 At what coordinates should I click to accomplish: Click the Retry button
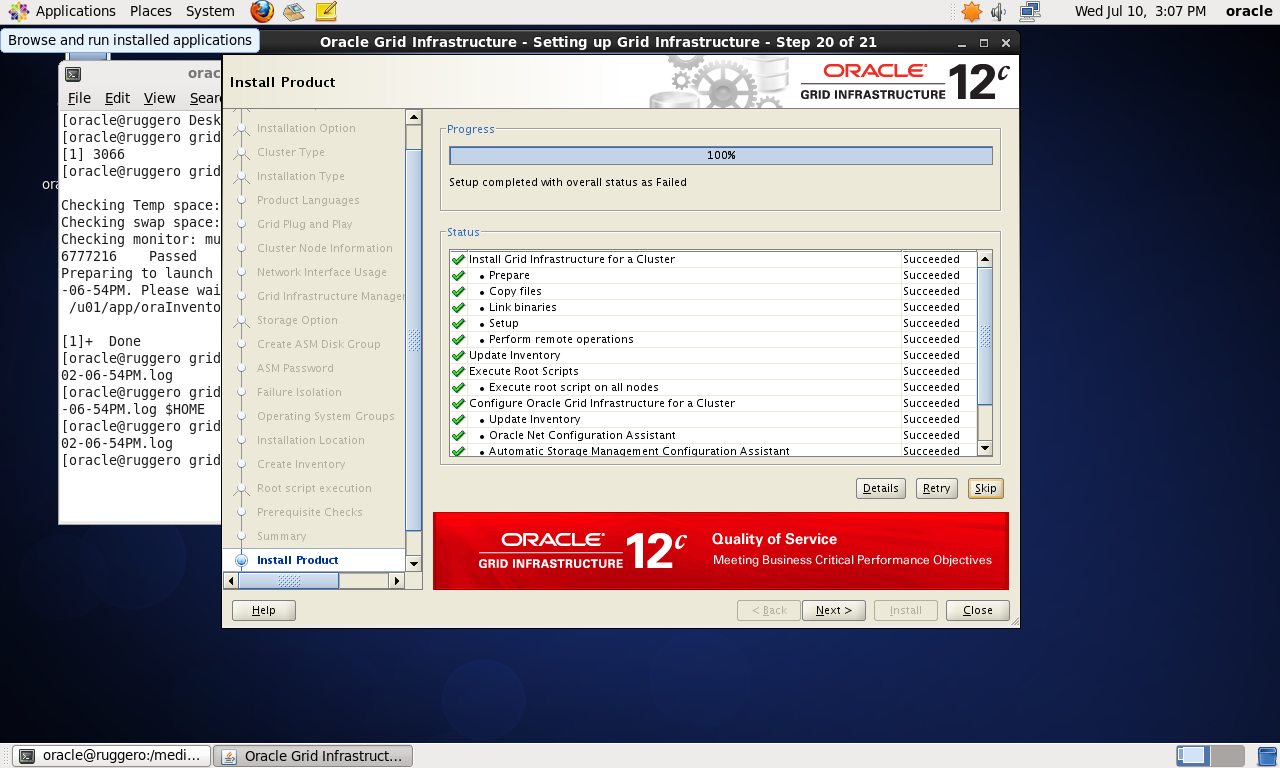click(x=936, y=488)
